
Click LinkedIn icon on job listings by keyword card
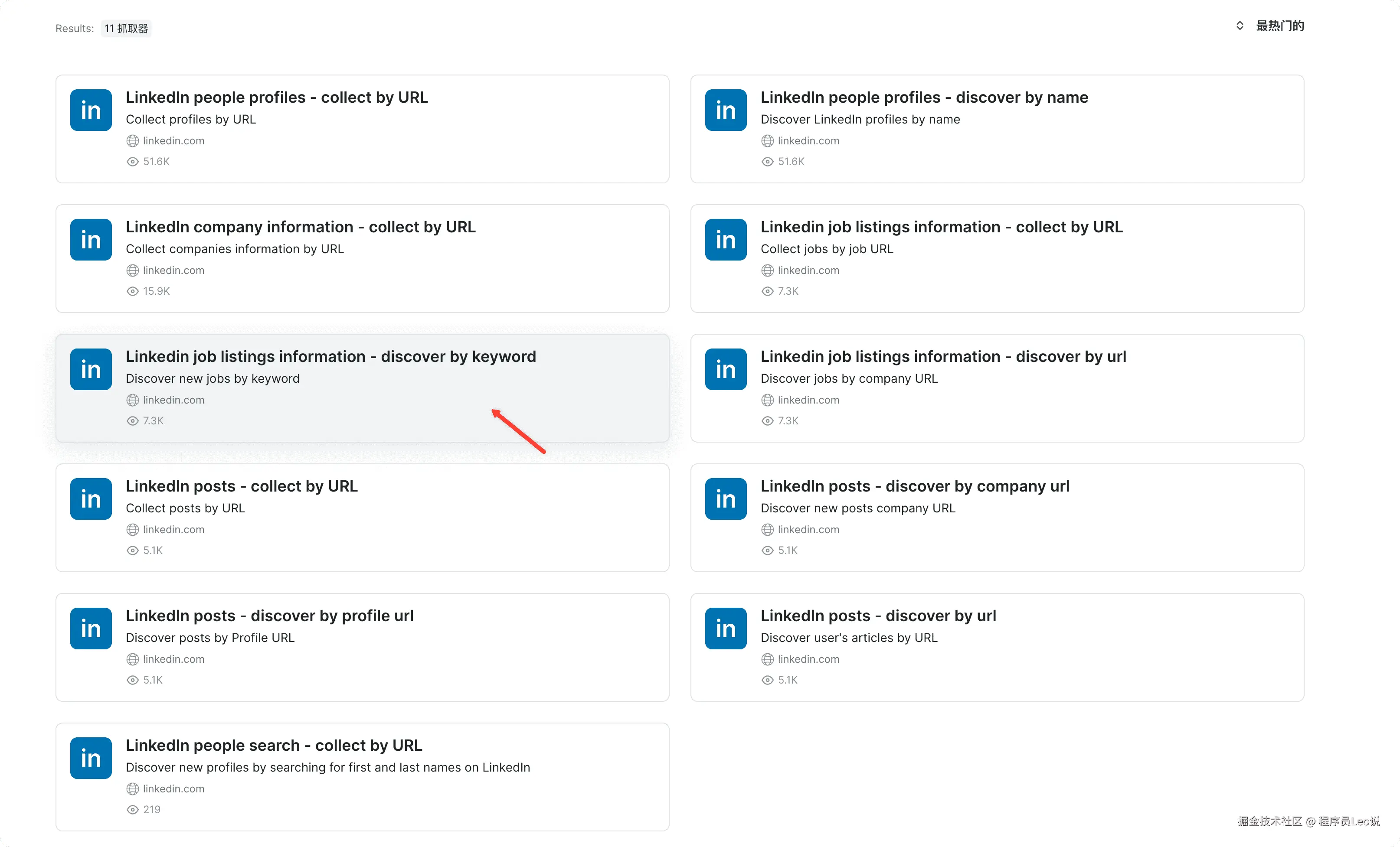(91, 369)
